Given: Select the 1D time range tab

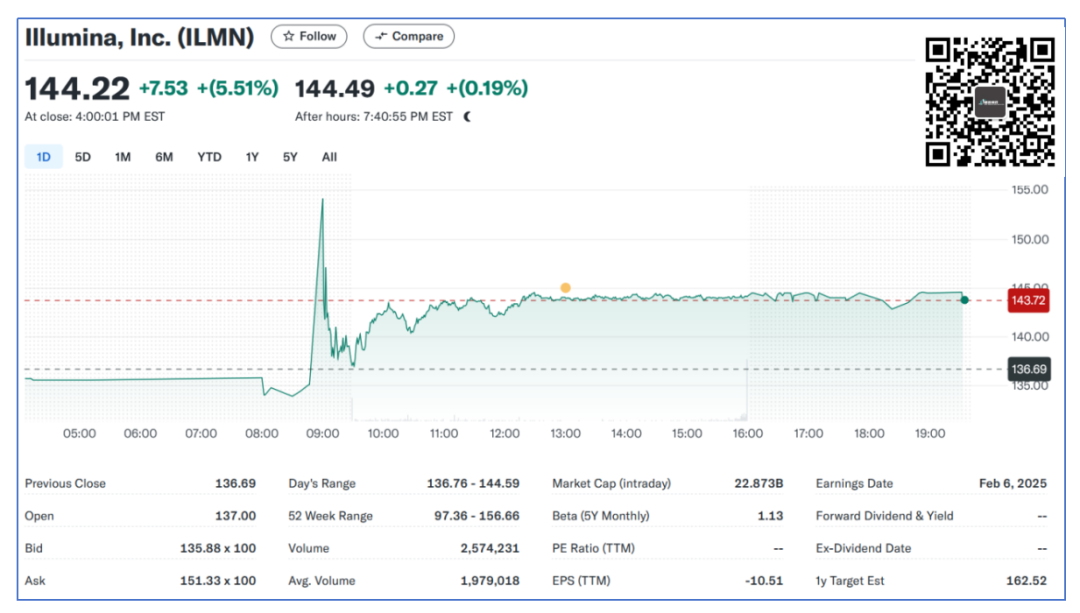Looking at the screenshot, I should pos(44,157).
